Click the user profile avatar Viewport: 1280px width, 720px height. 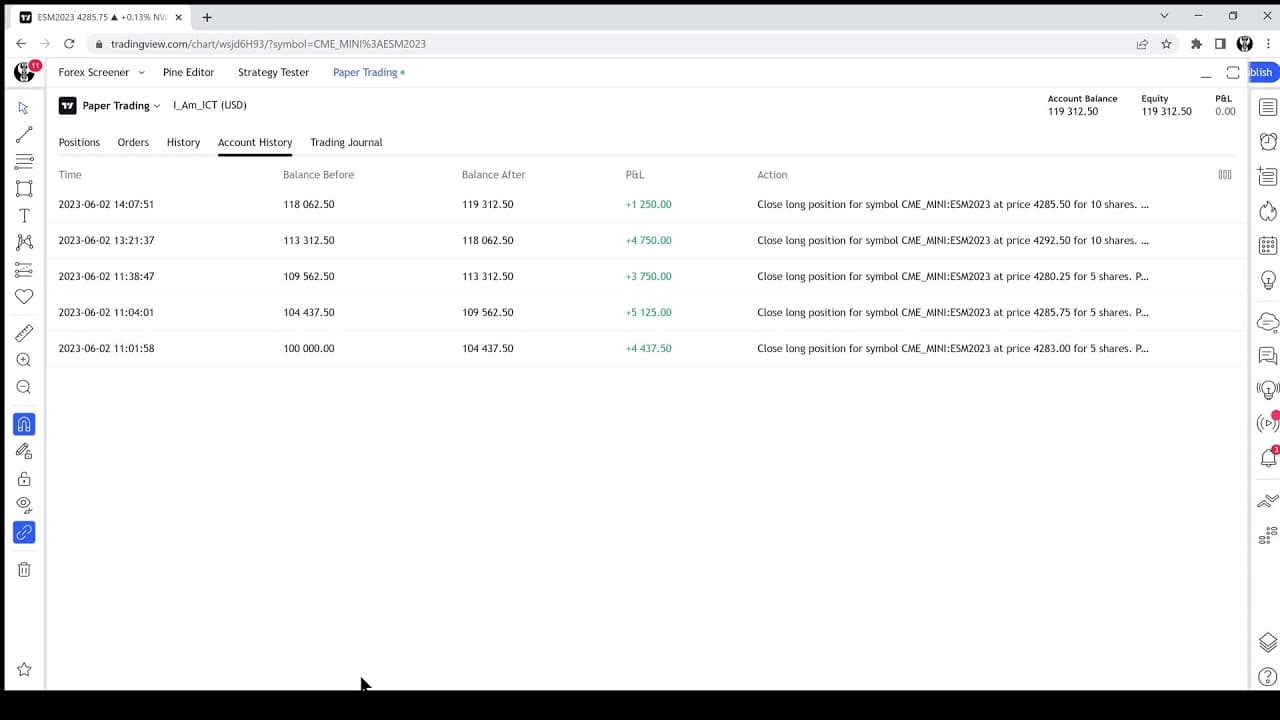(x=24, y=72)
